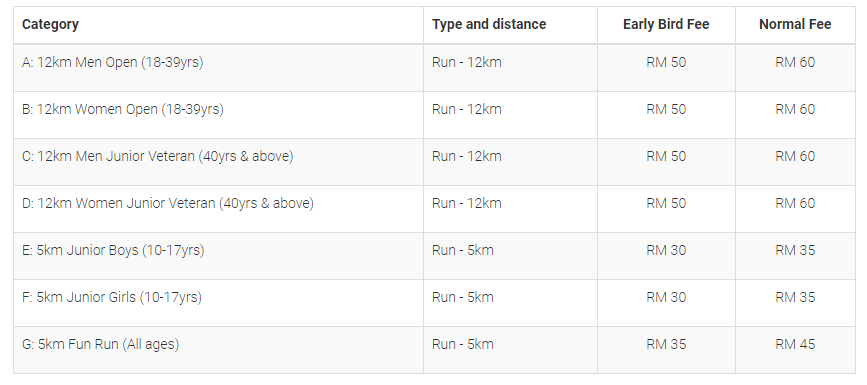The width and height of the screenshot is (867, 385).
Task: Click Men Open early bird RM 50
Action: coord(666,63)
